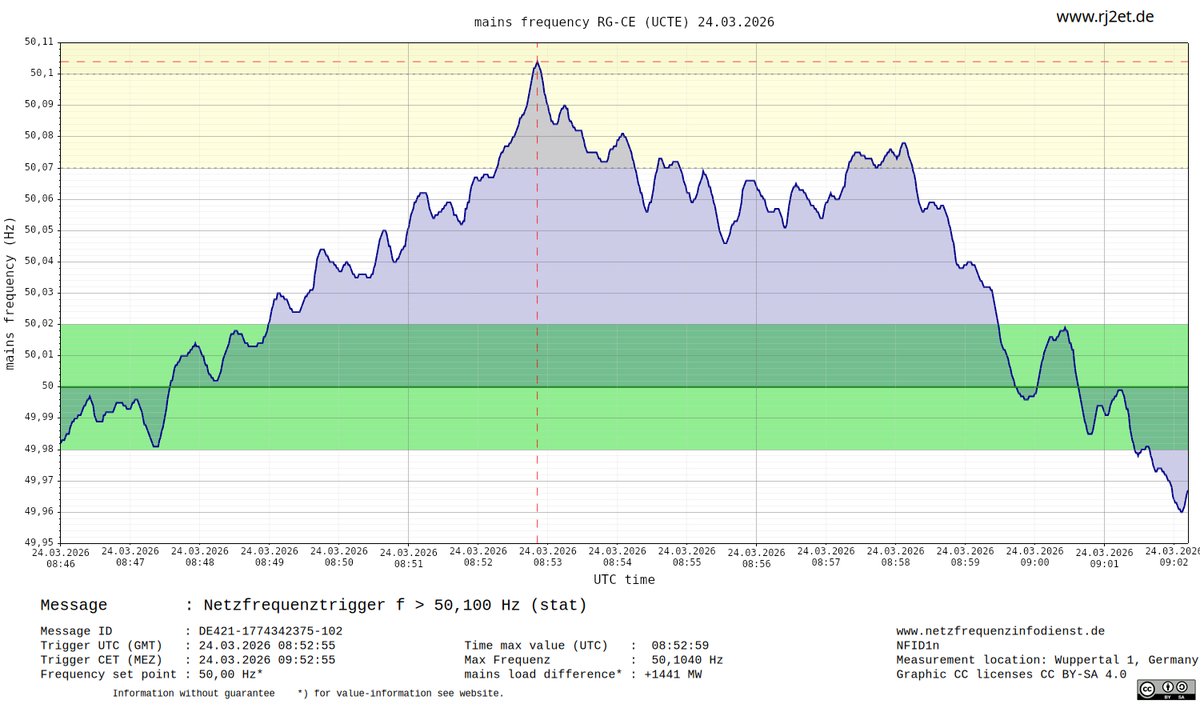Click the Message ID value DE421-1774342375-102
Screen dimensions: 1200x704
270,631
